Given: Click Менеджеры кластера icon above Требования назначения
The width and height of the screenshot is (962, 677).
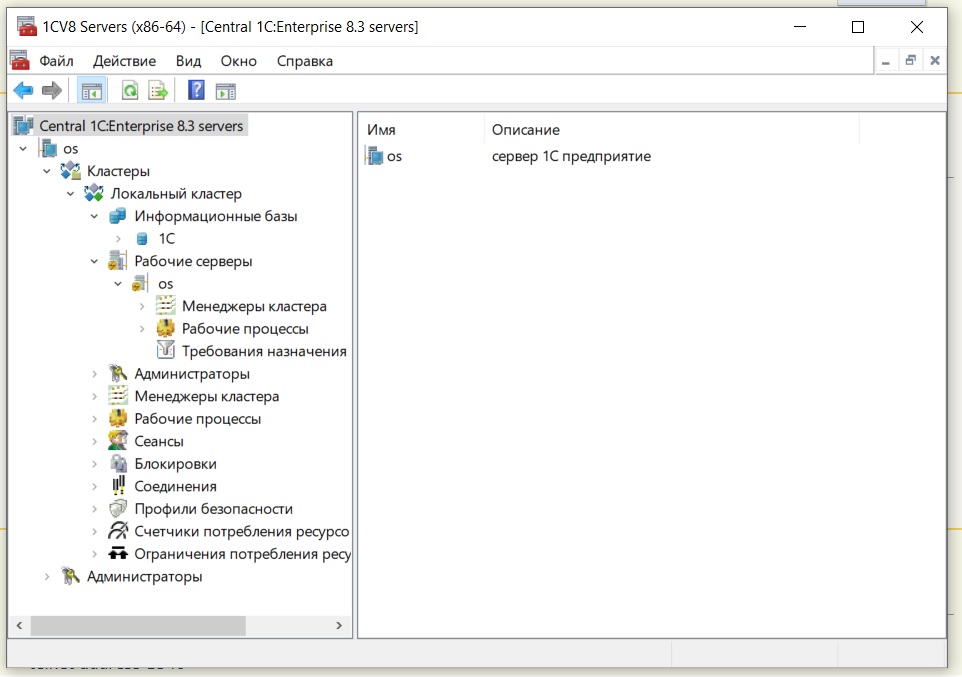Looking at the screenshot, I should [165, 306].
